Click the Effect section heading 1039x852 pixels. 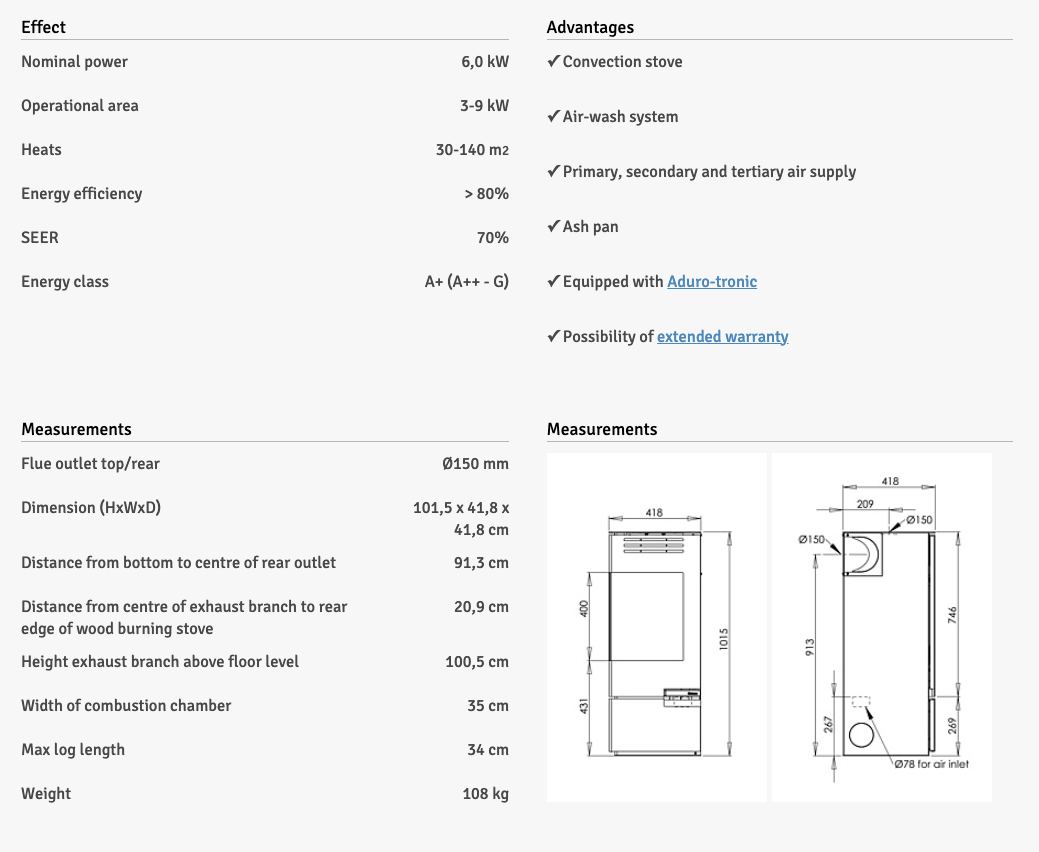[x=44, y=27]
